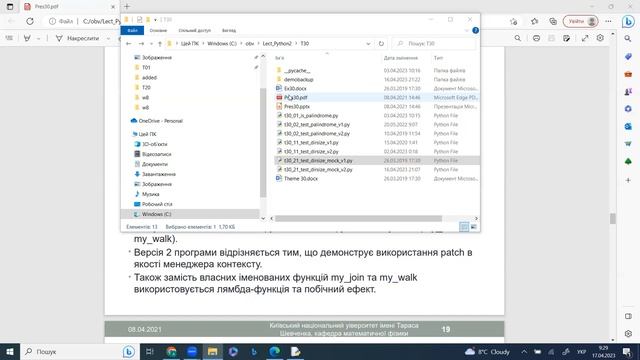Open the Основне ribbon tab
Image resolution: width=640 pixels, height=360 pixels.
[158, 31]
